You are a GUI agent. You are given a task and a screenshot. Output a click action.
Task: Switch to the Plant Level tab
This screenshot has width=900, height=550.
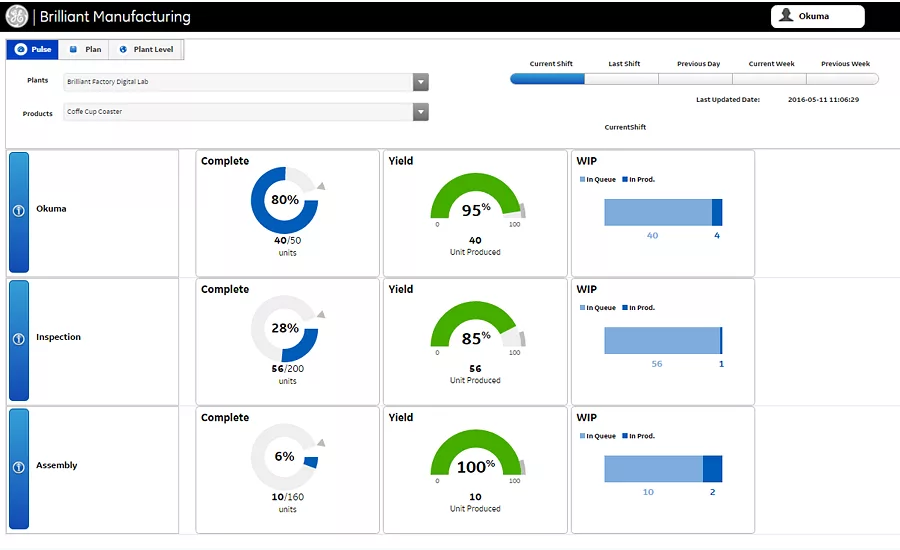tap(146, 49)
